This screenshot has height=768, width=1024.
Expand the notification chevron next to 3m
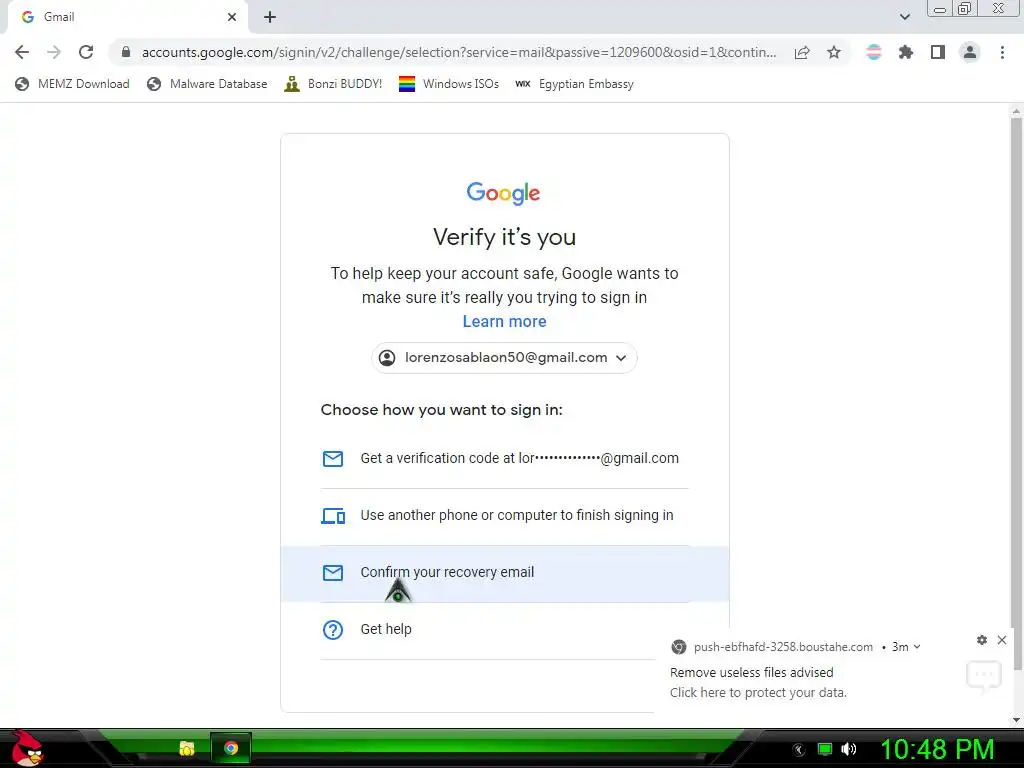917,647
